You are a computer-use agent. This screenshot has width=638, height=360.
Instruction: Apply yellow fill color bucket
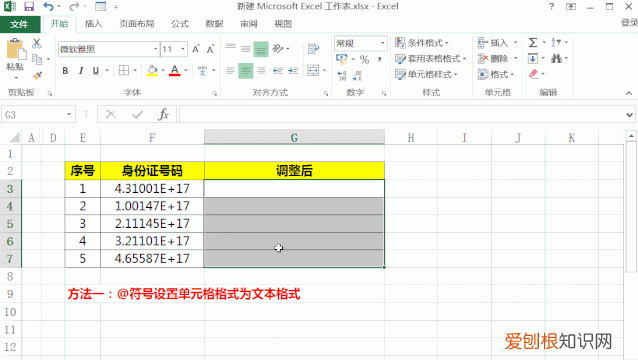[152, 70]
